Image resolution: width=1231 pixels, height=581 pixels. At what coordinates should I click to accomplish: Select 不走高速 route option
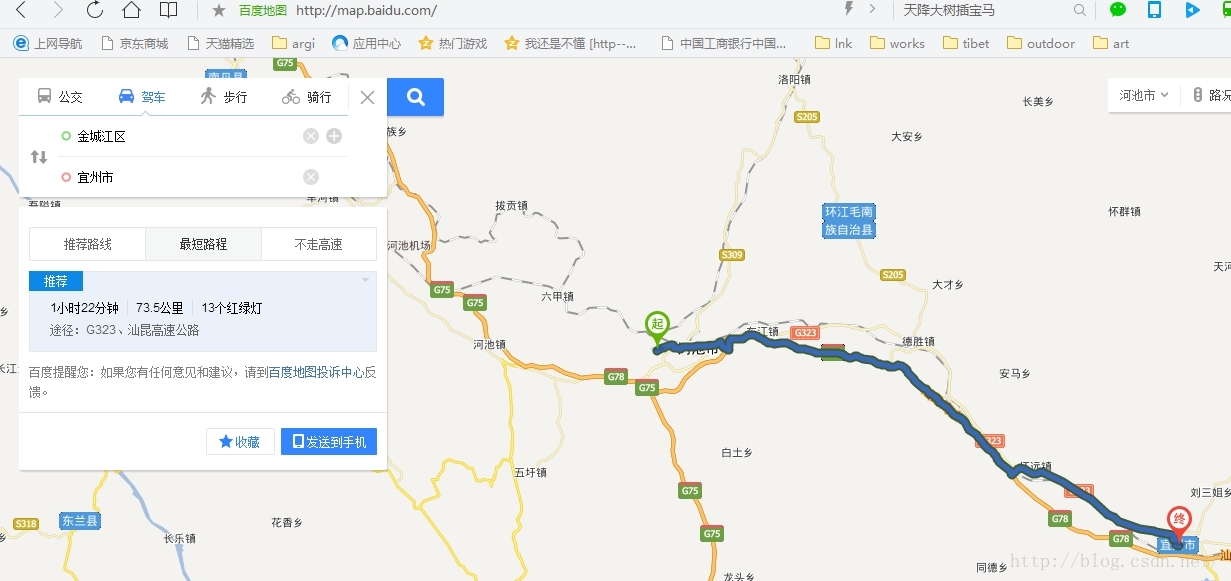pos(318,244)
